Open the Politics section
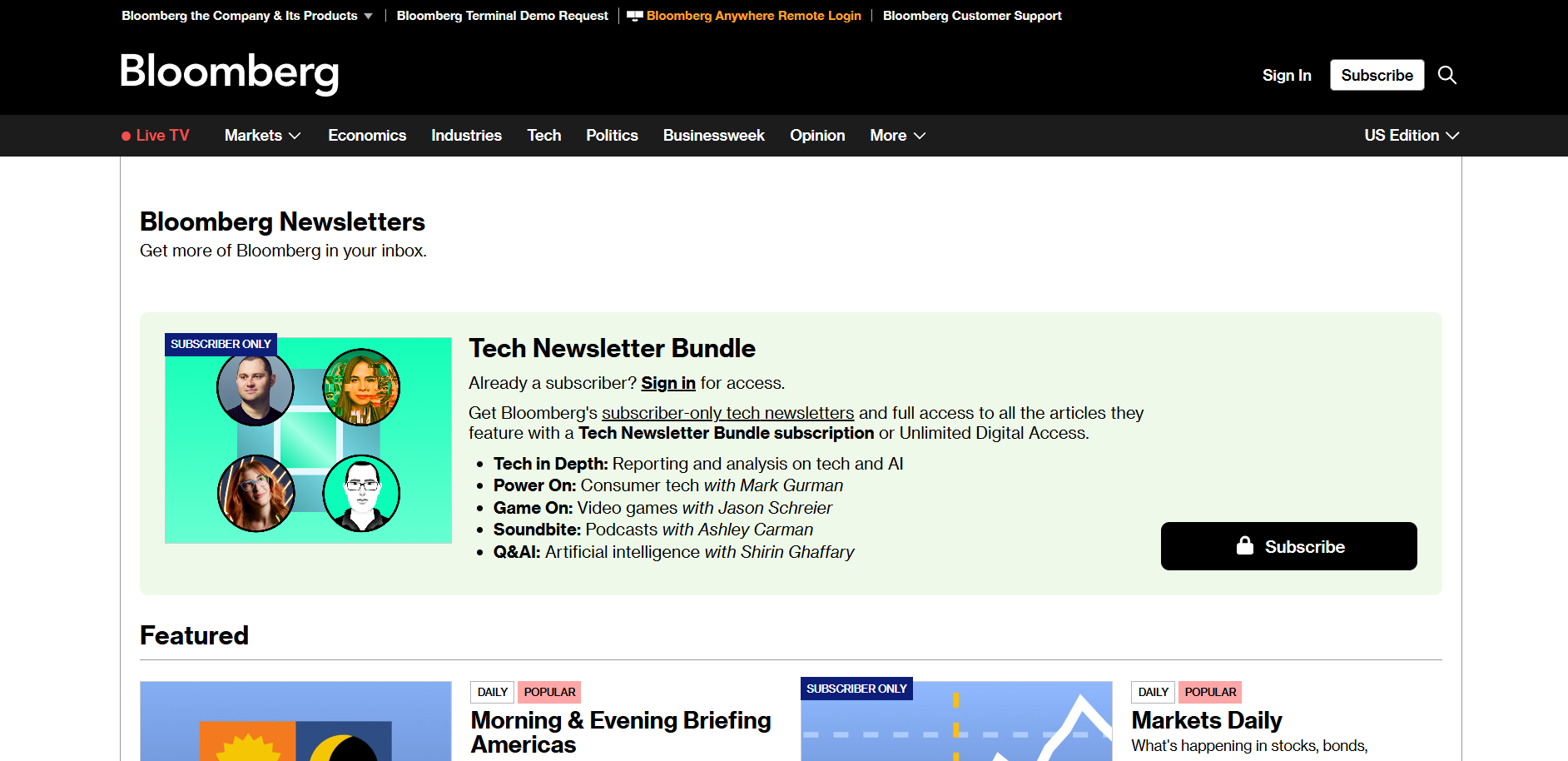 [x=612, y=136]
